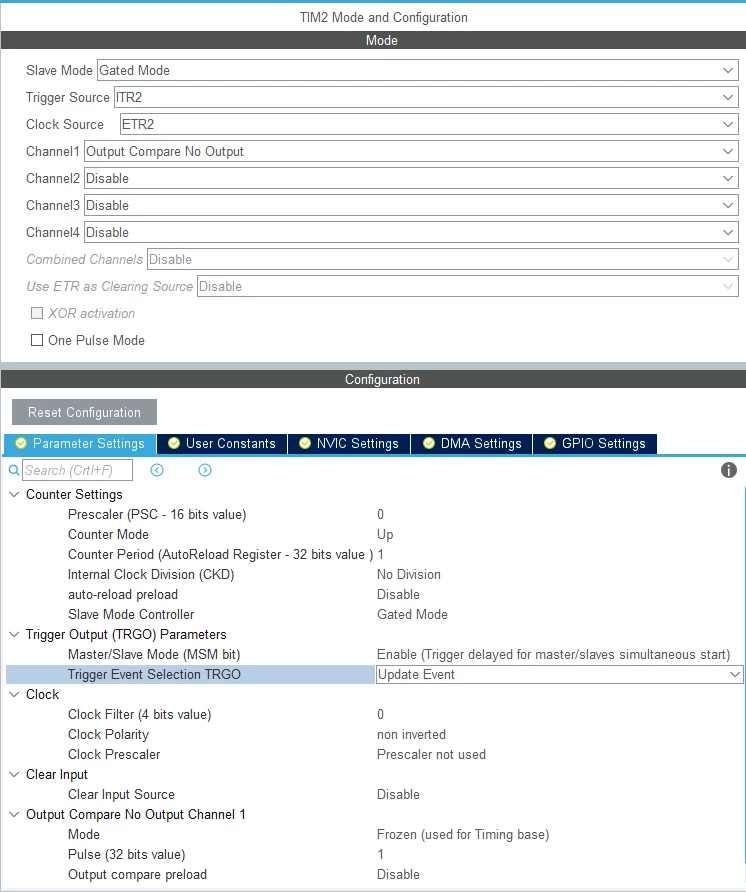The width and height of the screenshot is (746, 892).
Task: Select Master/Slave Mode (MSM bit) row
Action: pos(374,655)
